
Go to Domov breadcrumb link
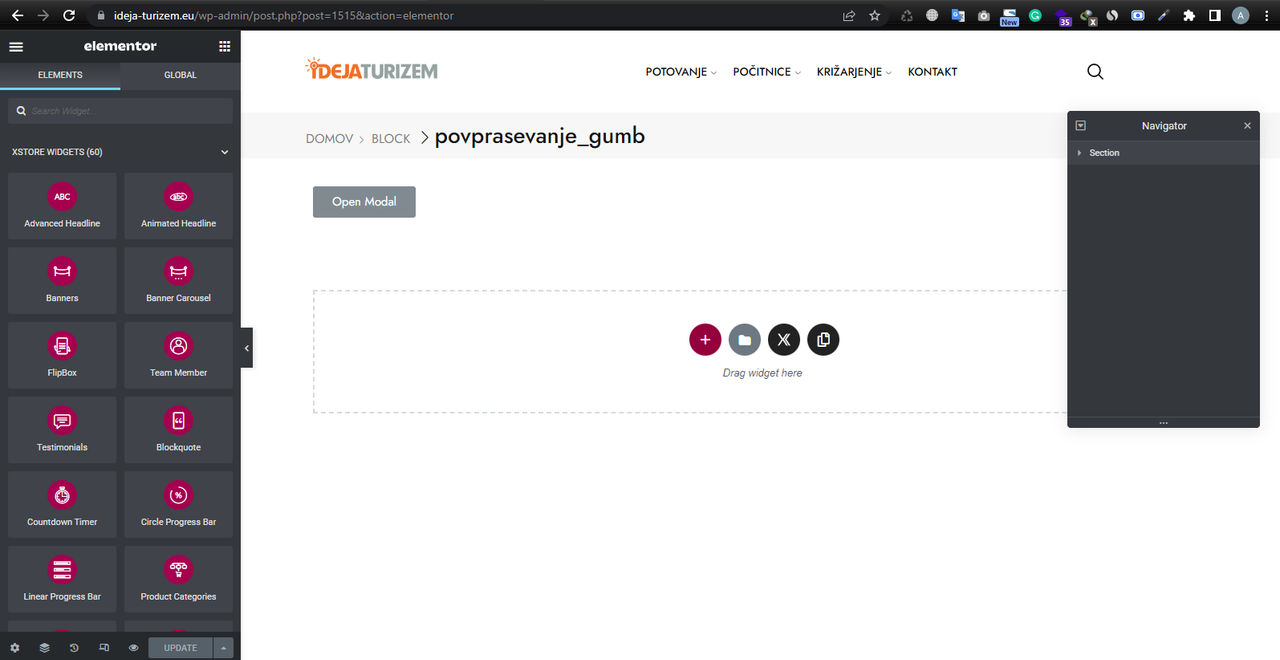pyautogui.click(x=329, y=139)
